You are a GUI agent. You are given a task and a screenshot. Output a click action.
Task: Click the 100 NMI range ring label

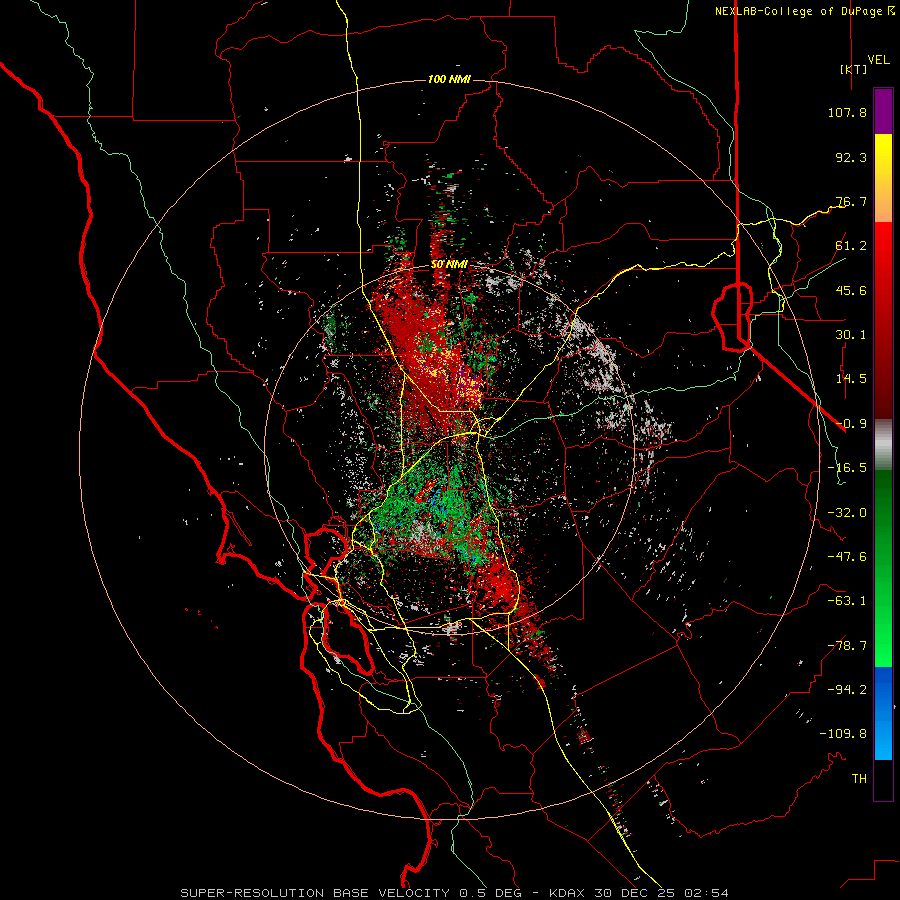449,79
